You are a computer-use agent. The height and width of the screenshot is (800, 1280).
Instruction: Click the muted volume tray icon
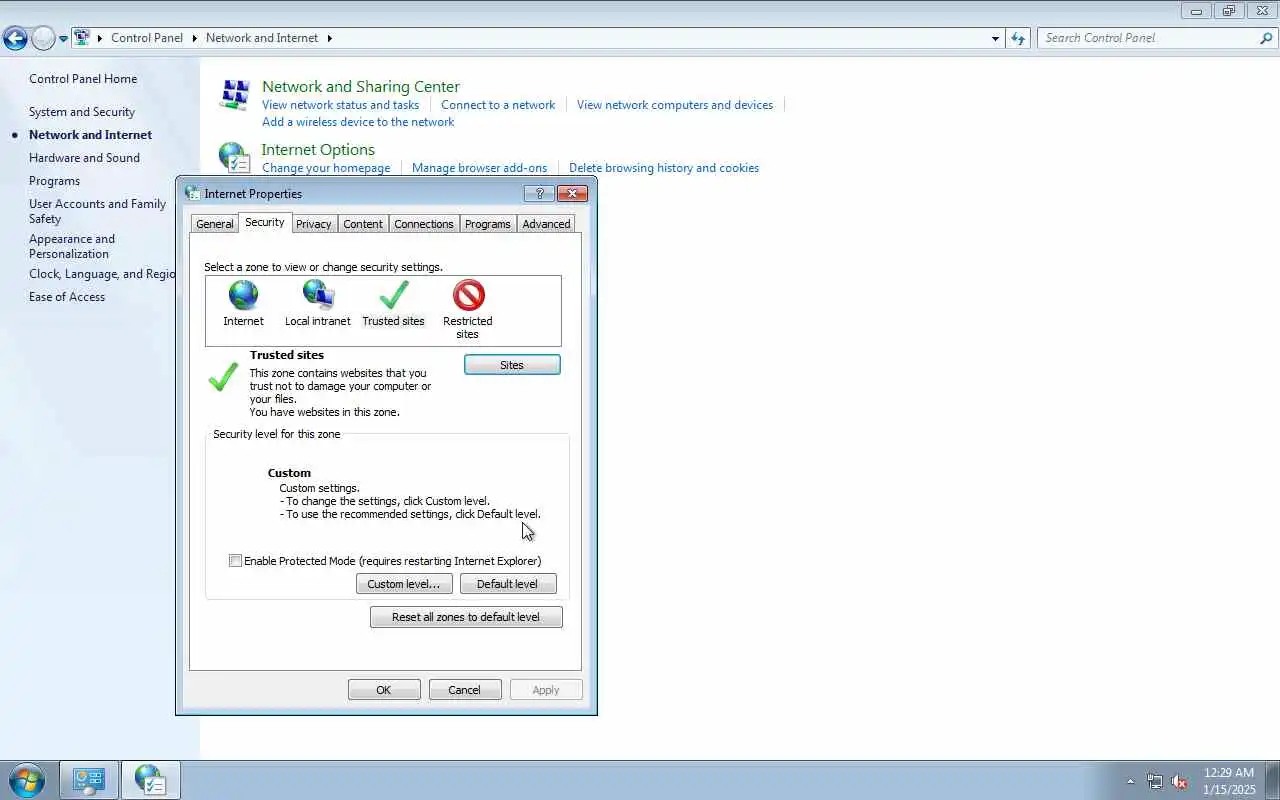click(x=1180, y=781)
